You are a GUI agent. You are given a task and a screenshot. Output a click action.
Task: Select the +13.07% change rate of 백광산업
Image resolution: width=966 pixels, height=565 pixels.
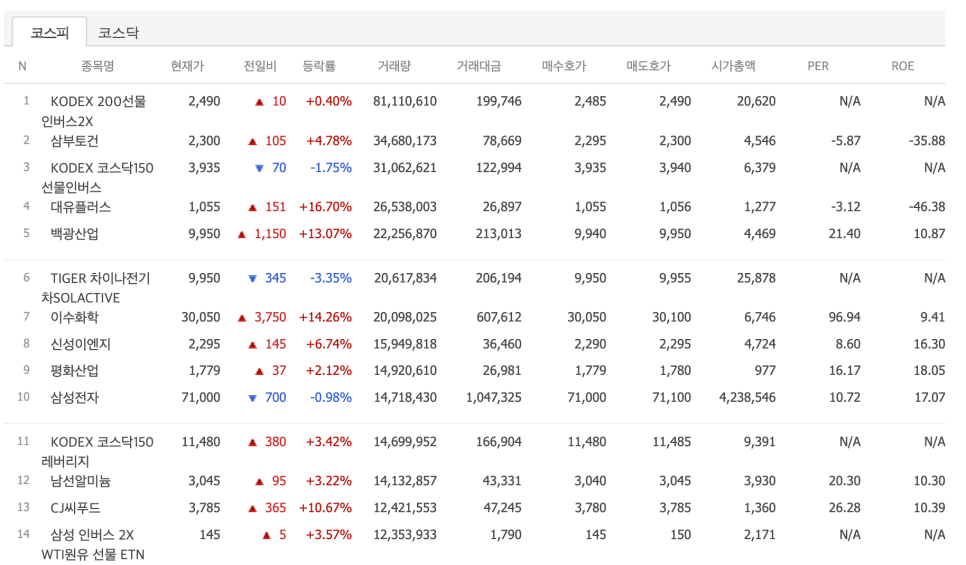pos(325,234)
